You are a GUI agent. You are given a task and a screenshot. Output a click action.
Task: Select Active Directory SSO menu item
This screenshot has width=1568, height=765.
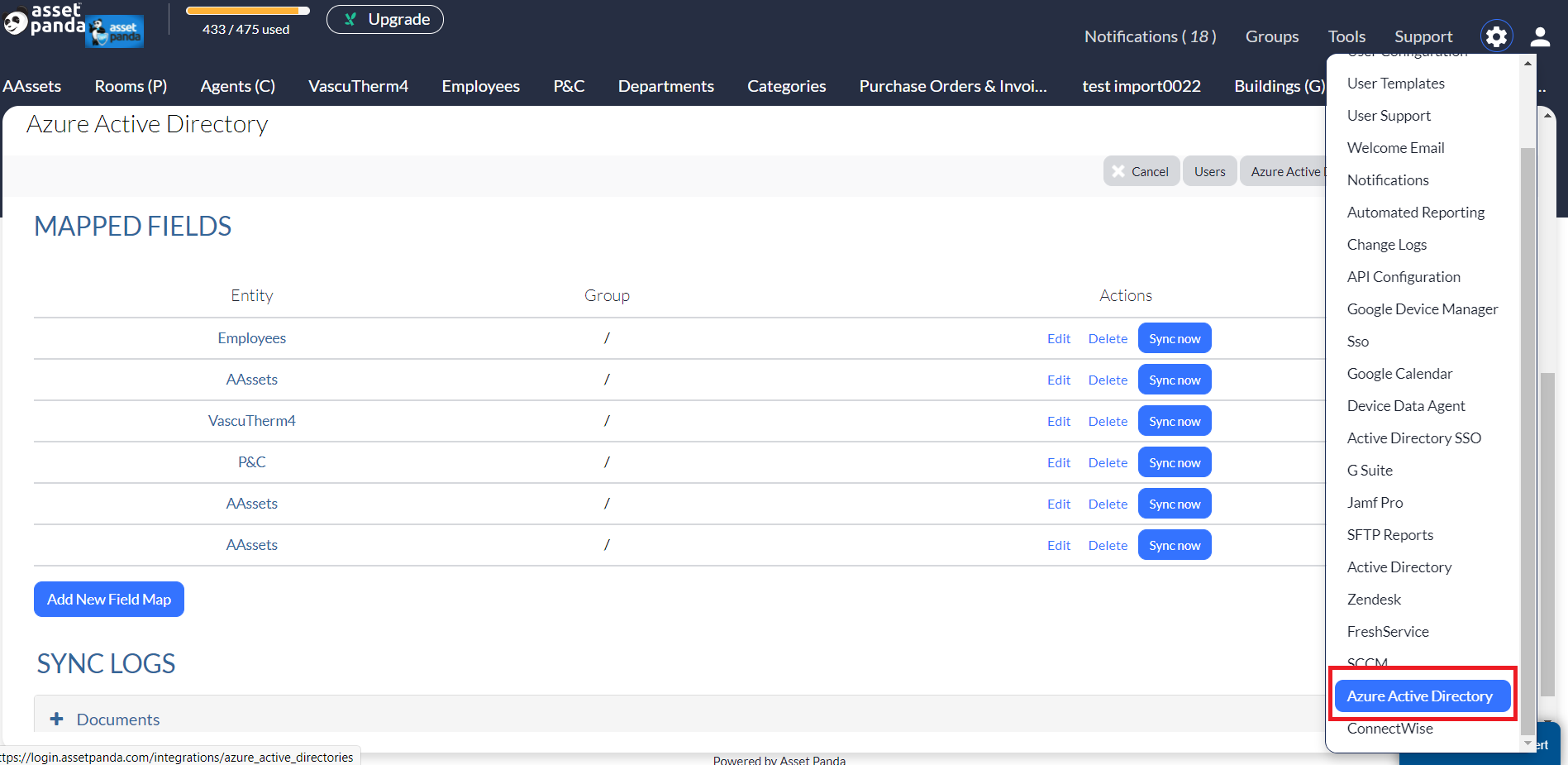coord(1414,438)
